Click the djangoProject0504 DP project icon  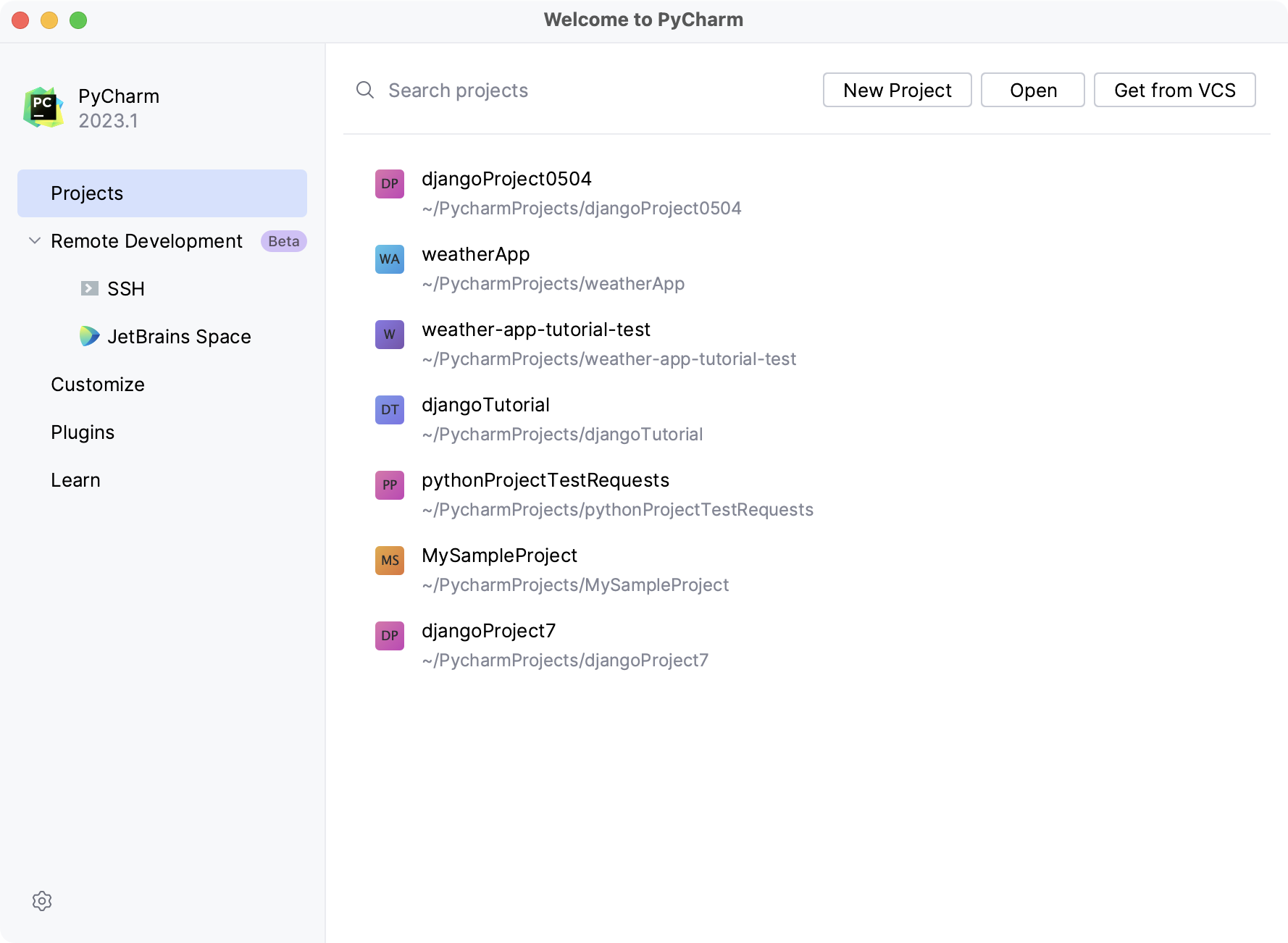(x=389, y=184)
